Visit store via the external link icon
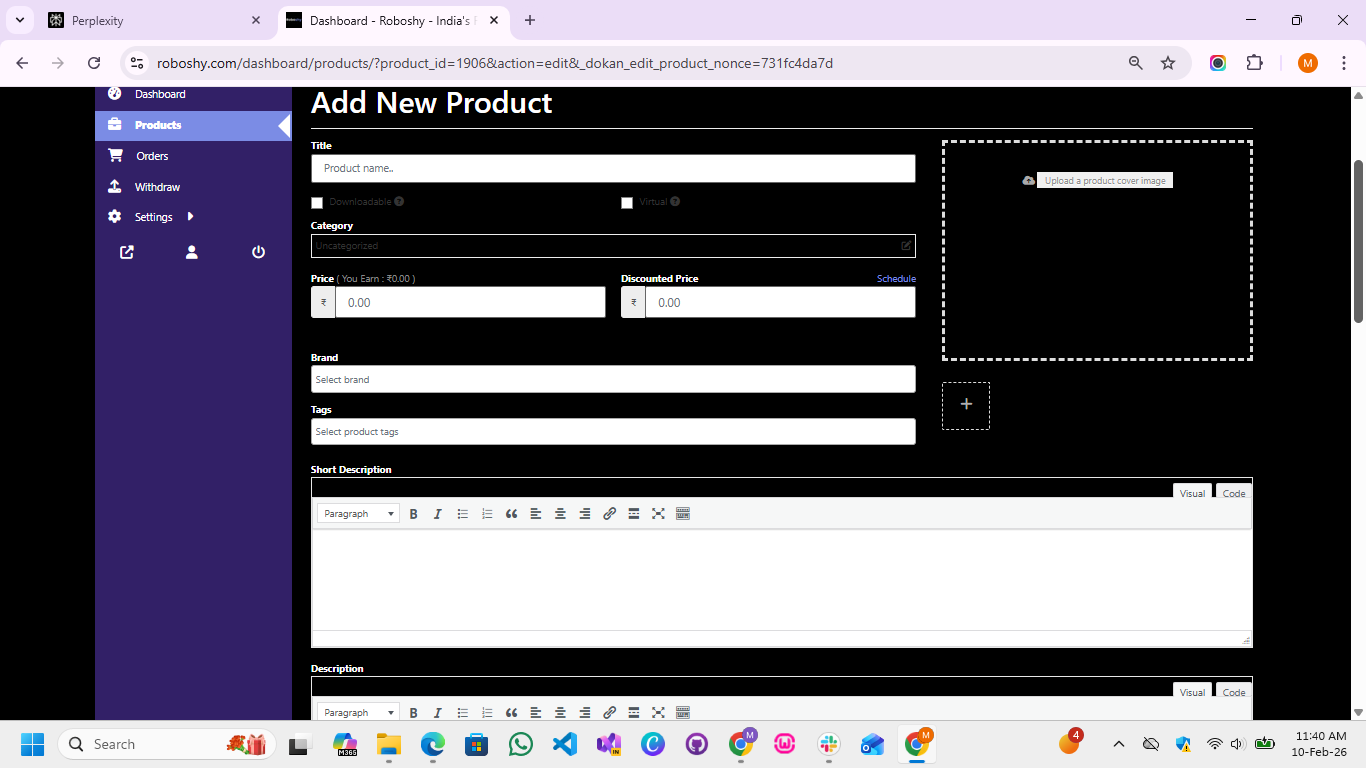The height and width of the screenshot is (768, 1366). click(125, 252)
